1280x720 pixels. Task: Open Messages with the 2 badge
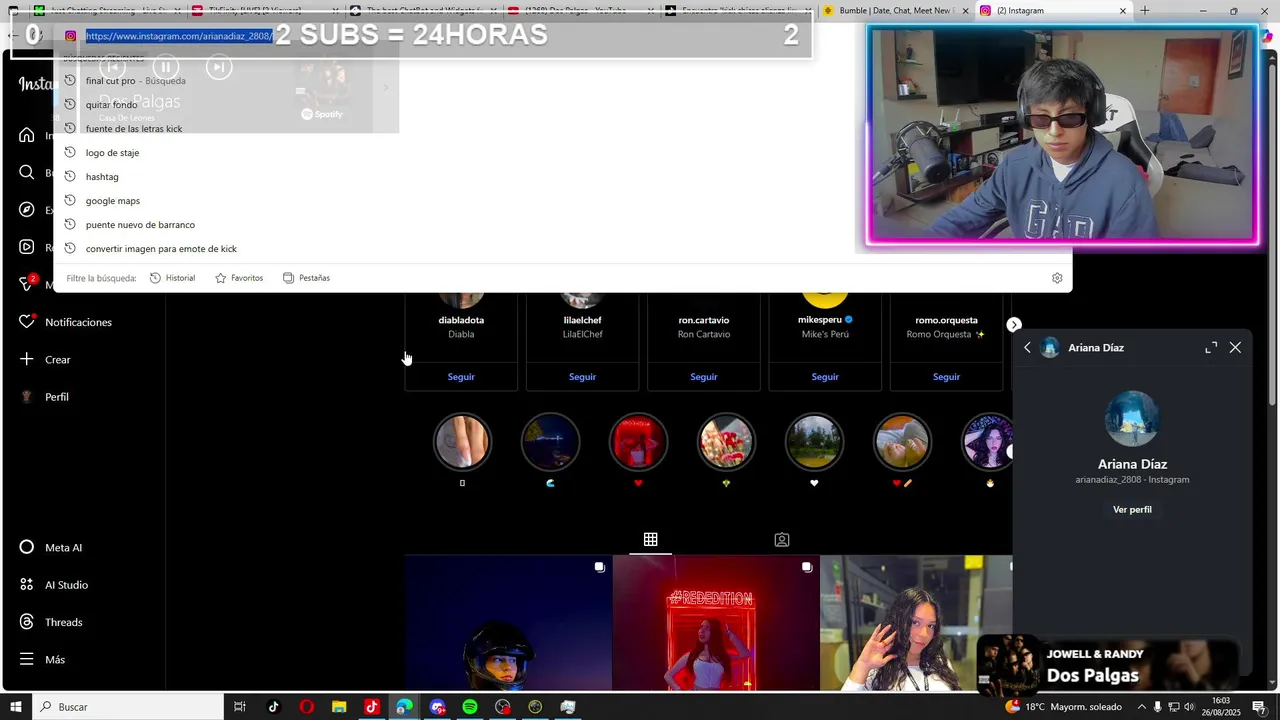click(x=28, y=284)
